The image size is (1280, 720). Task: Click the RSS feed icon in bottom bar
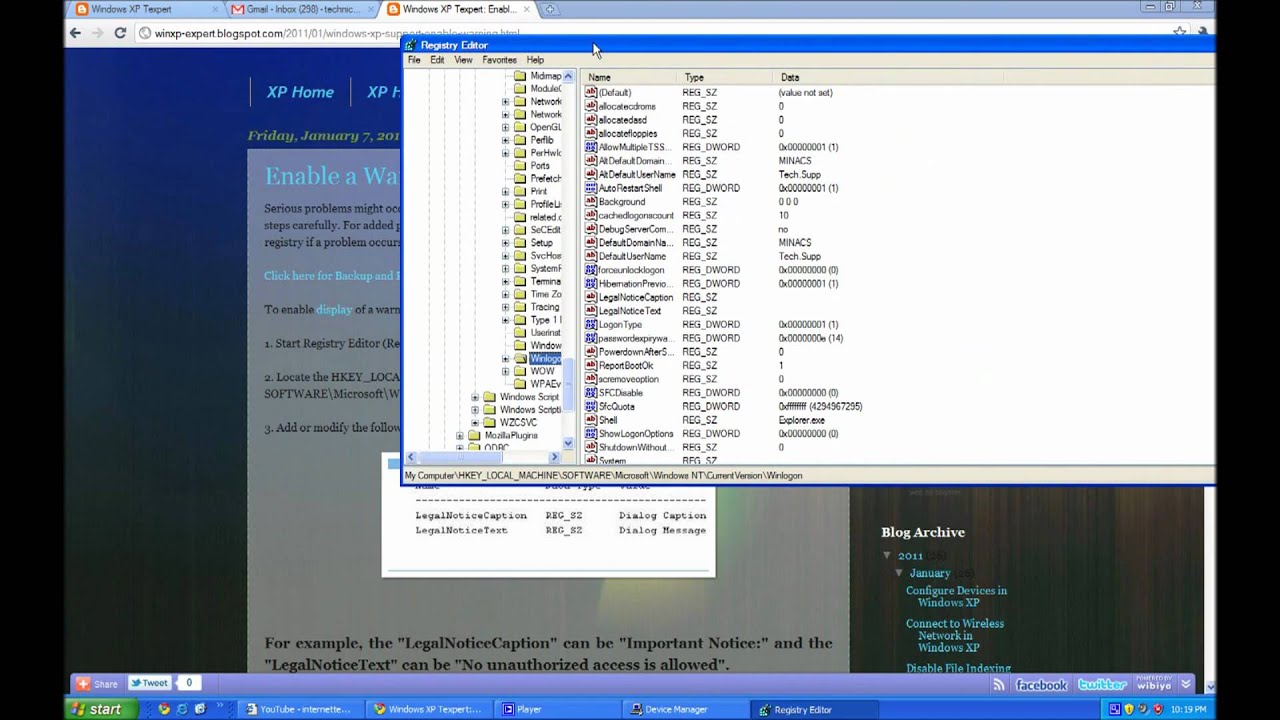(x=998, y=684)
